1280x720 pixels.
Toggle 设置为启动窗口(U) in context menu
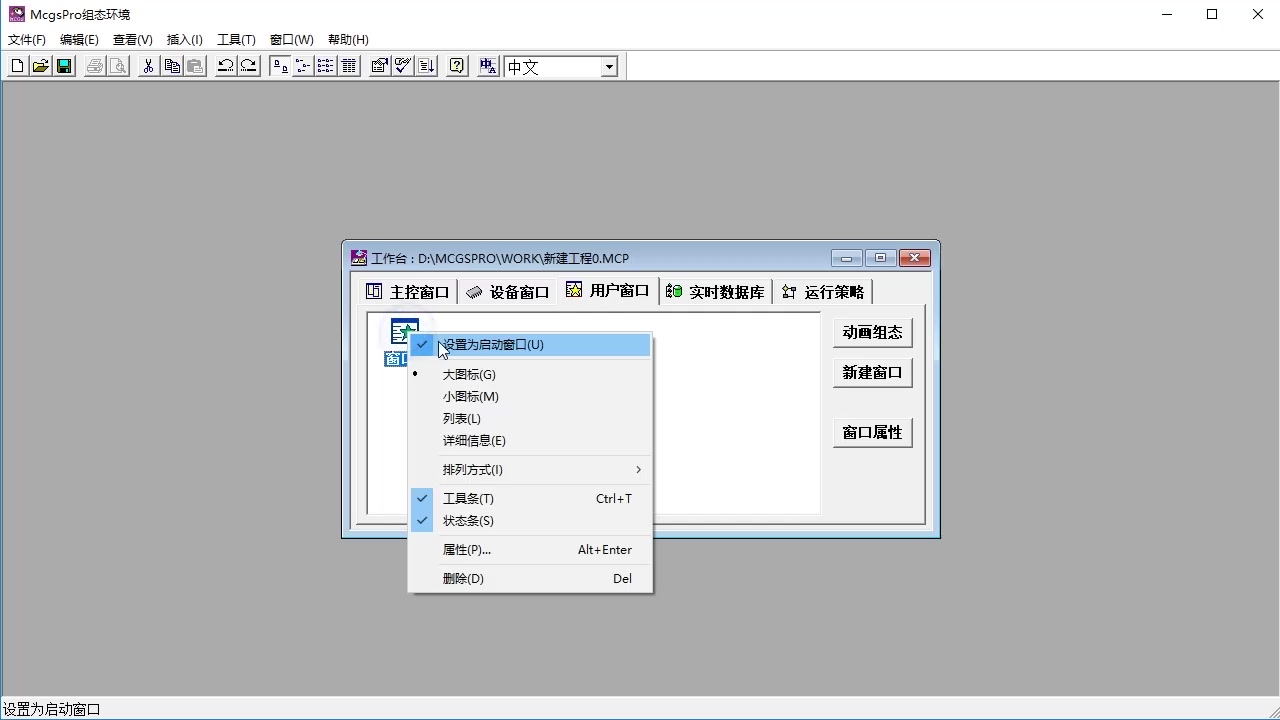coord(530,345)
